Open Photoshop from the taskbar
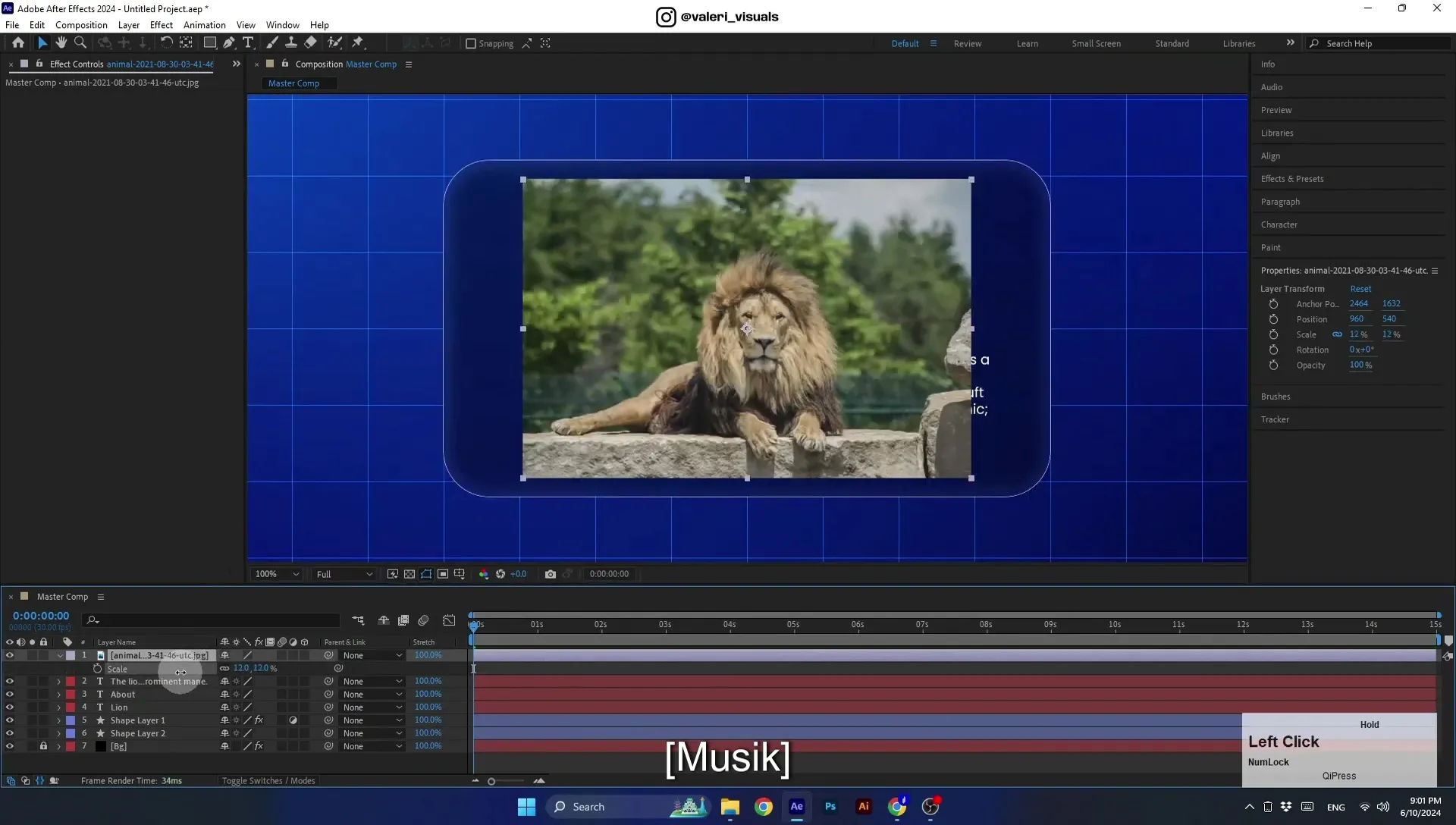Image resolution: width=1456 pixels, height=825 pixels. [x=830, y=807]
